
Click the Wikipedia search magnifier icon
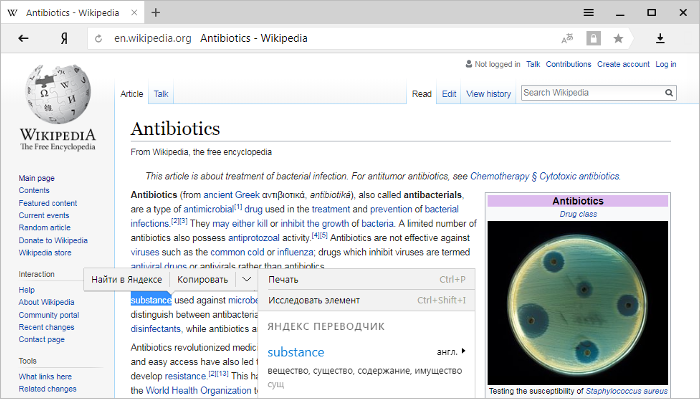tap(669, 93)
